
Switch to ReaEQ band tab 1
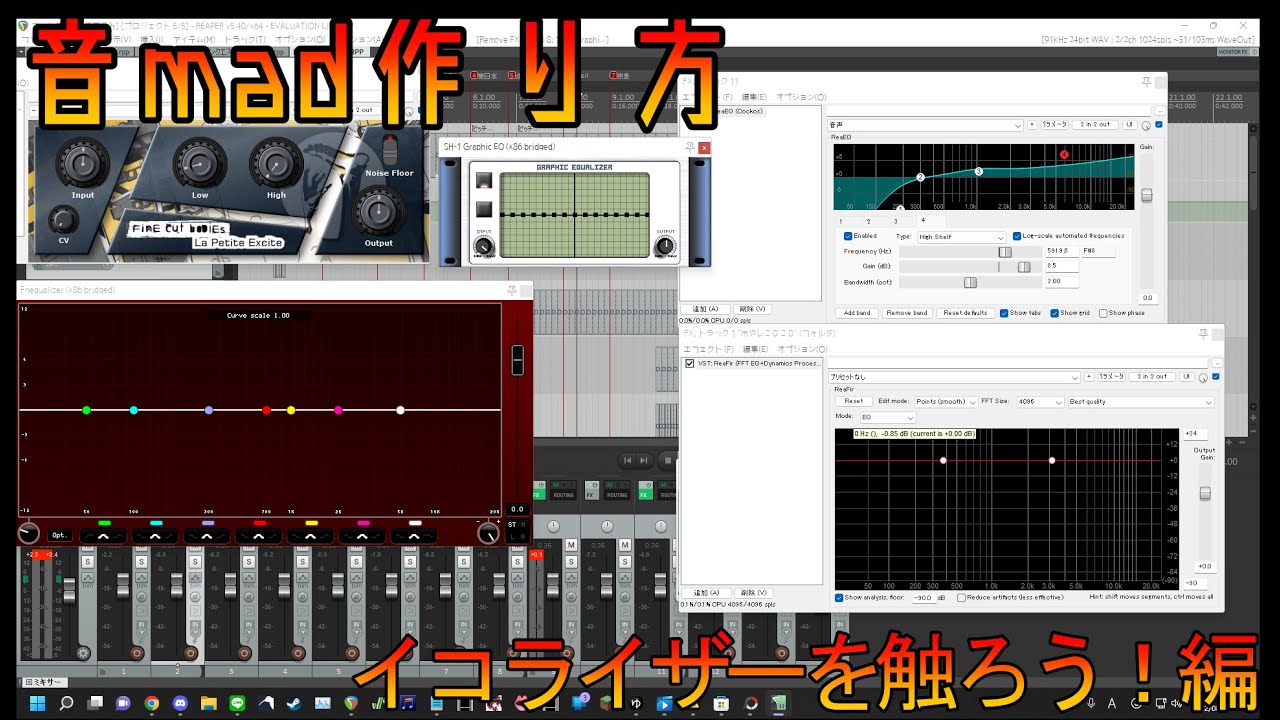click(841, 220)
